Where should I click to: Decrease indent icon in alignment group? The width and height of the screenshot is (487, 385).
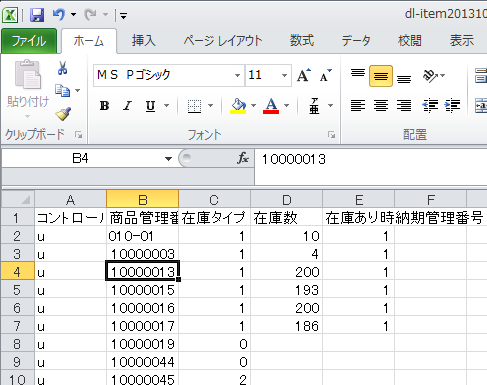click(430, 106)
